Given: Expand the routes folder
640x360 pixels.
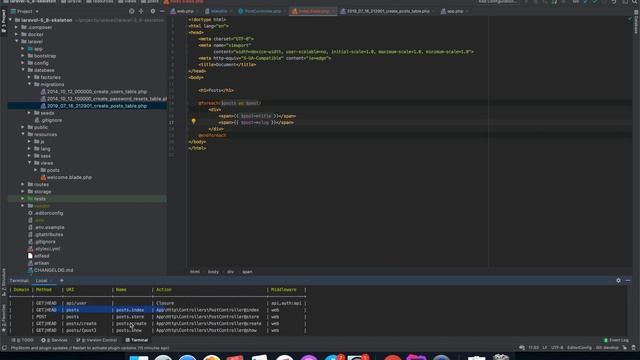Looking at the screenshot, I should point(23,184).
